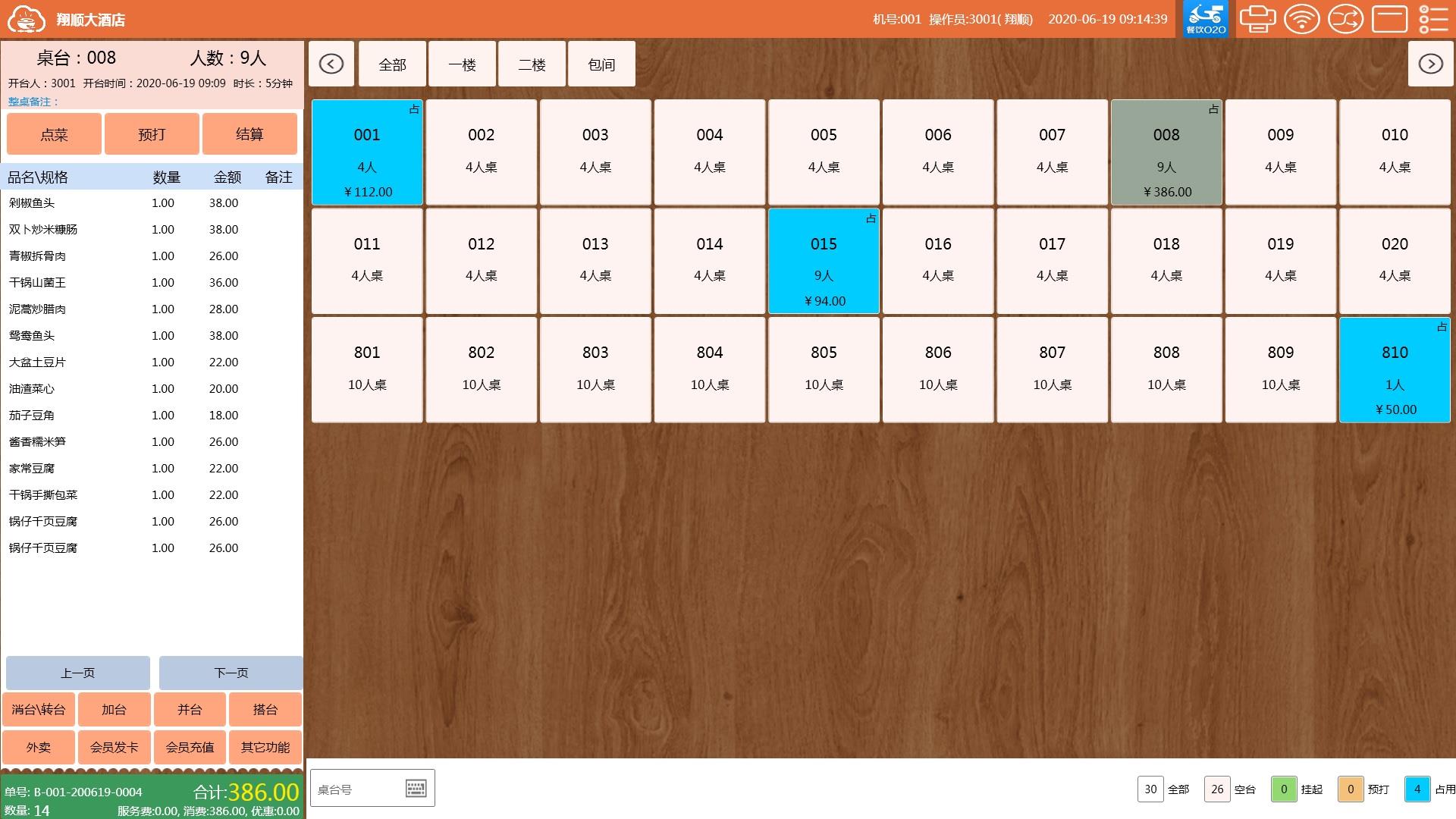The image size is (1456, 819).
Task: Click the 并台 merge tables button
Action: click(x=190, y=710)
